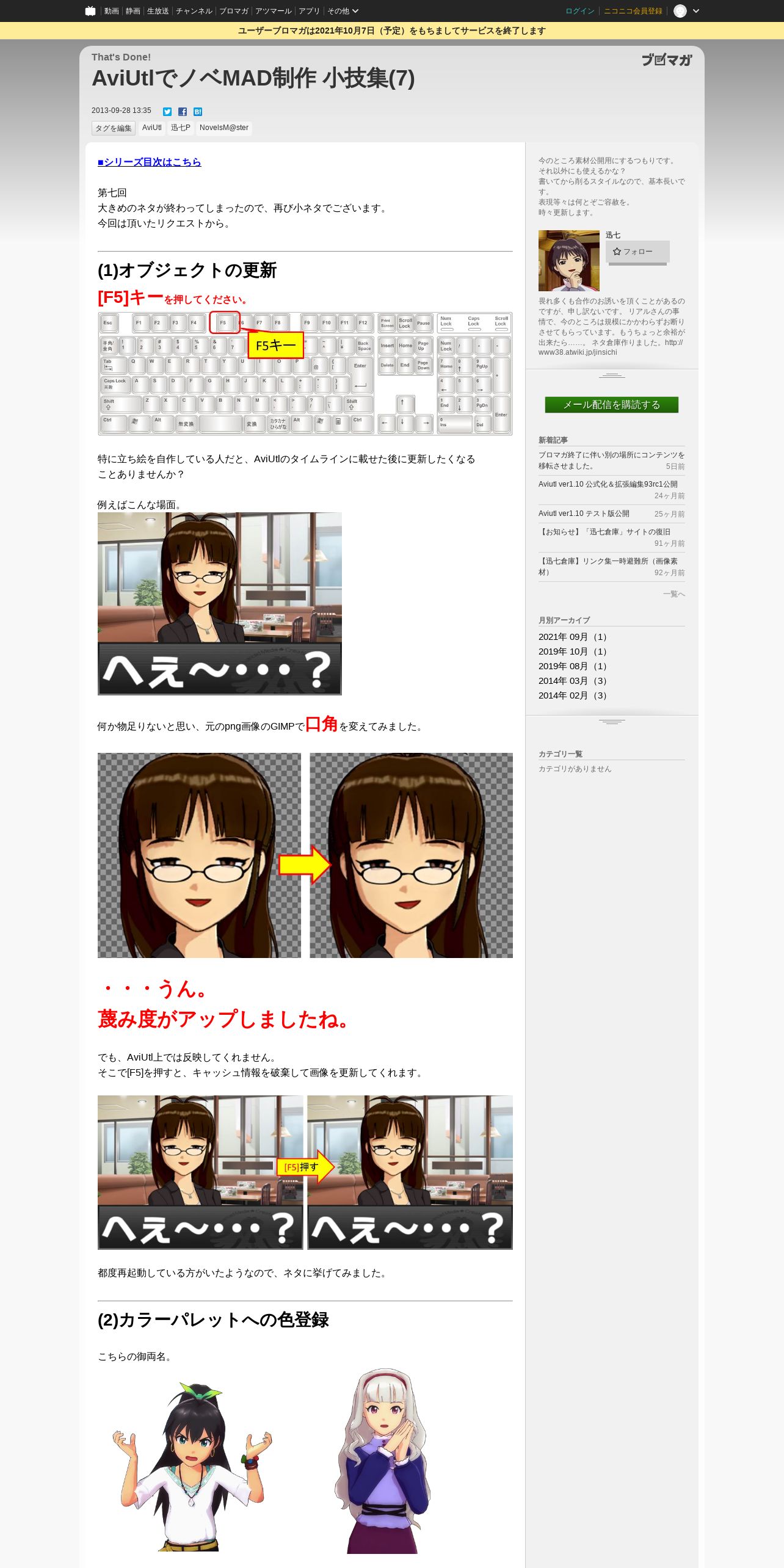This screenshot has height=1568, width=784.
Task: Open 静画 in the top menu
Action: coord(133,11)
